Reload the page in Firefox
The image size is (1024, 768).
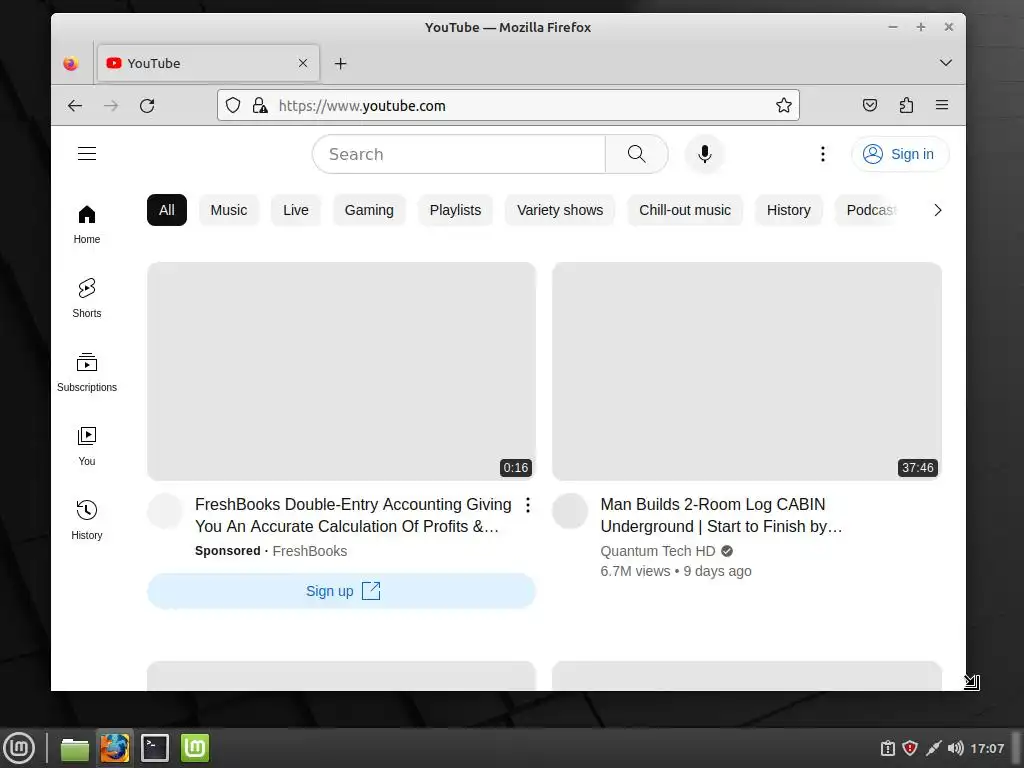coord(147,106)
